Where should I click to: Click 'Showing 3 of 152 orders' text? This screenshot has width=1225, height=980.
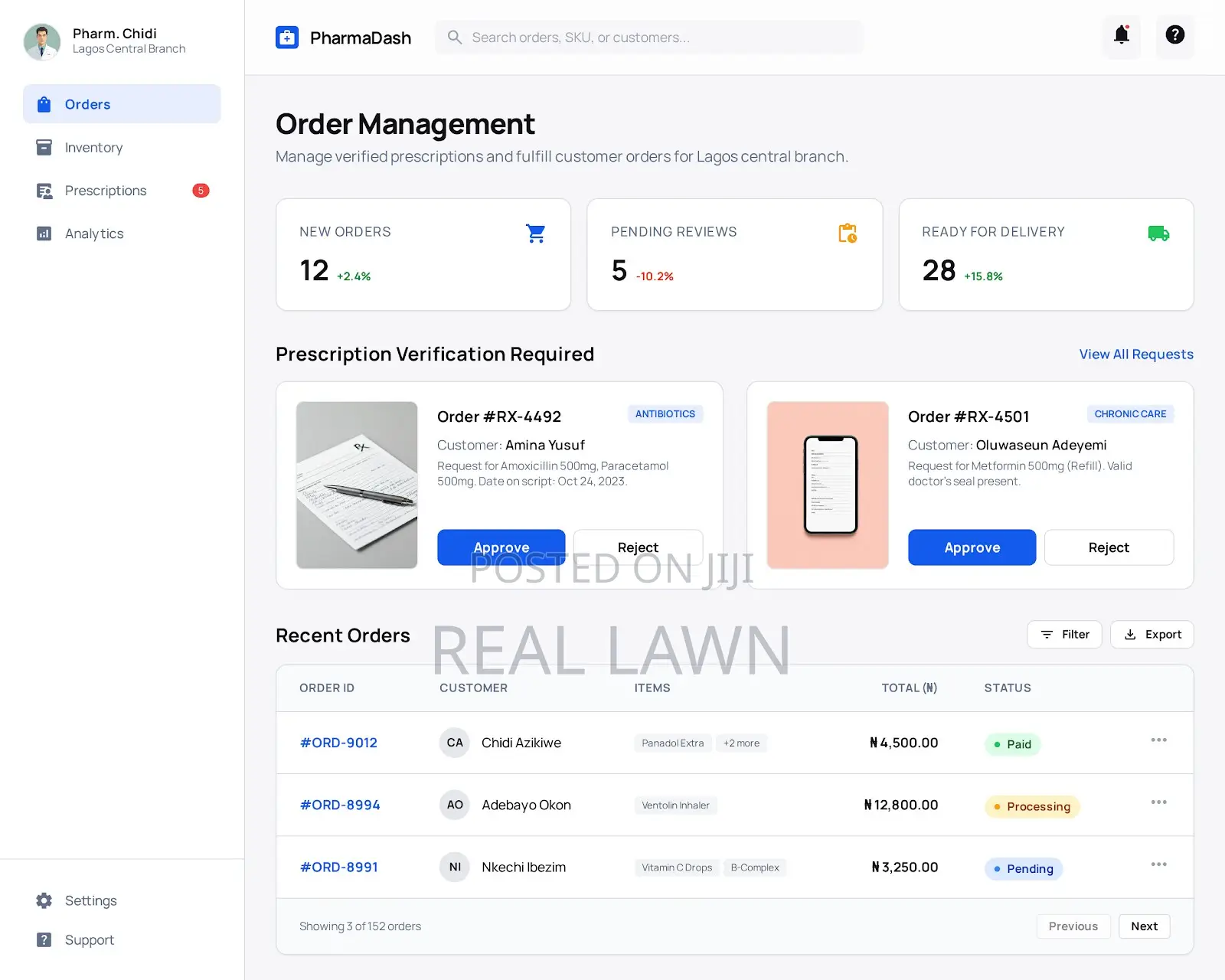(x=360, y=926)
